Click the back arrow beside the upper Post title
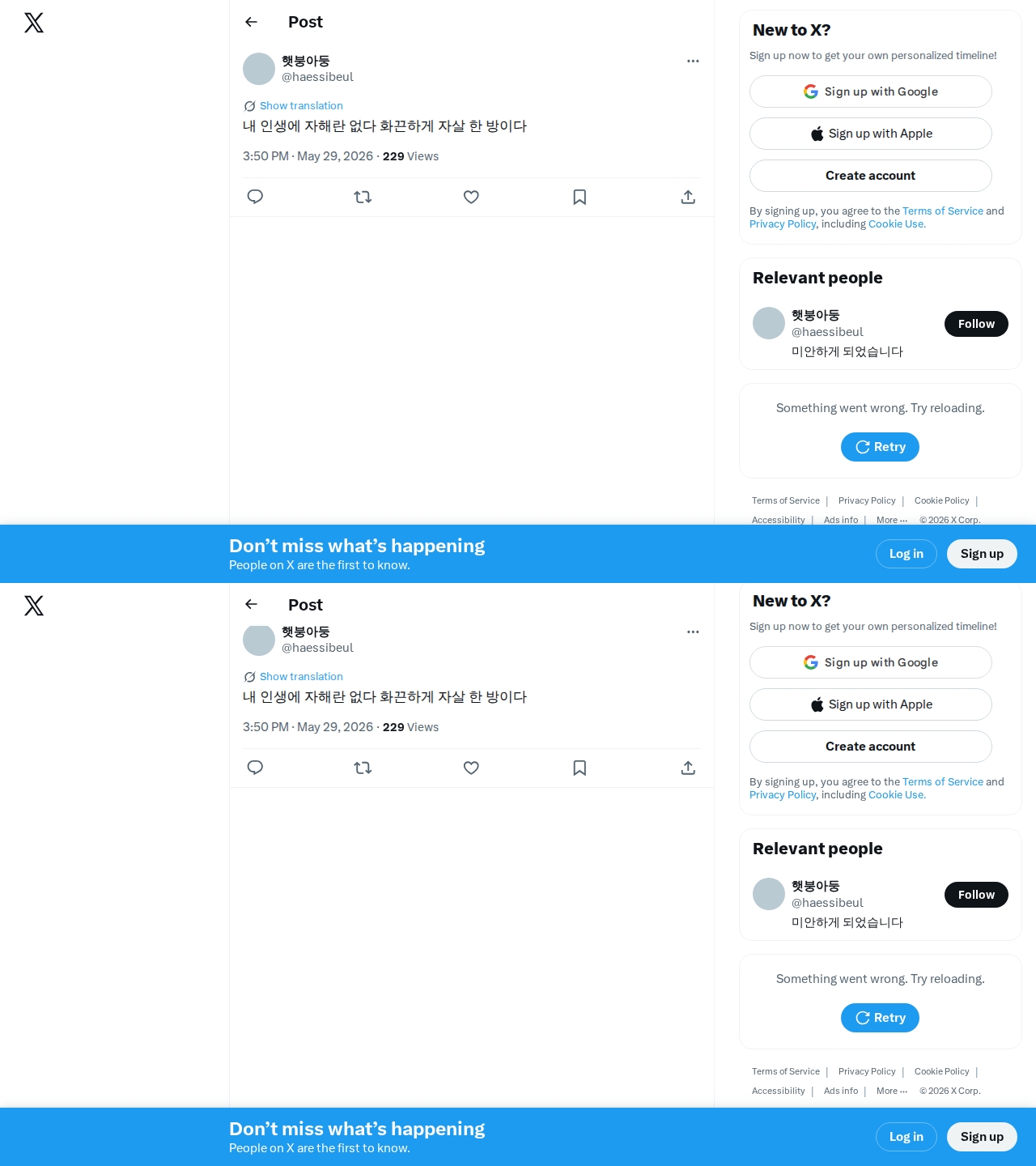Image resolution: width=1036 pixels, height=1166 pixels. (251, 22)
